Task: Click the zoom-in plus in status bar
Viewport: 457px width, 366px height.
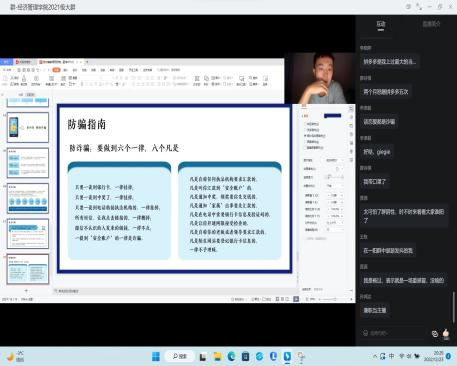Action: [x=351, y=299]
